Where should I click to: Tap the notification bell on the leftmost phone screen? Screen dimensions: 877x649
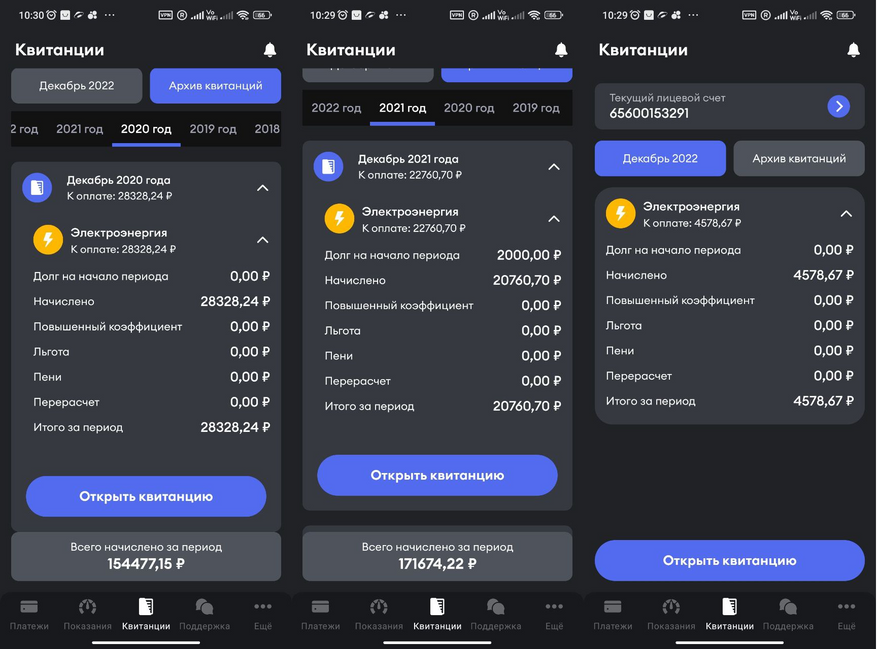[x=269, y=50]
